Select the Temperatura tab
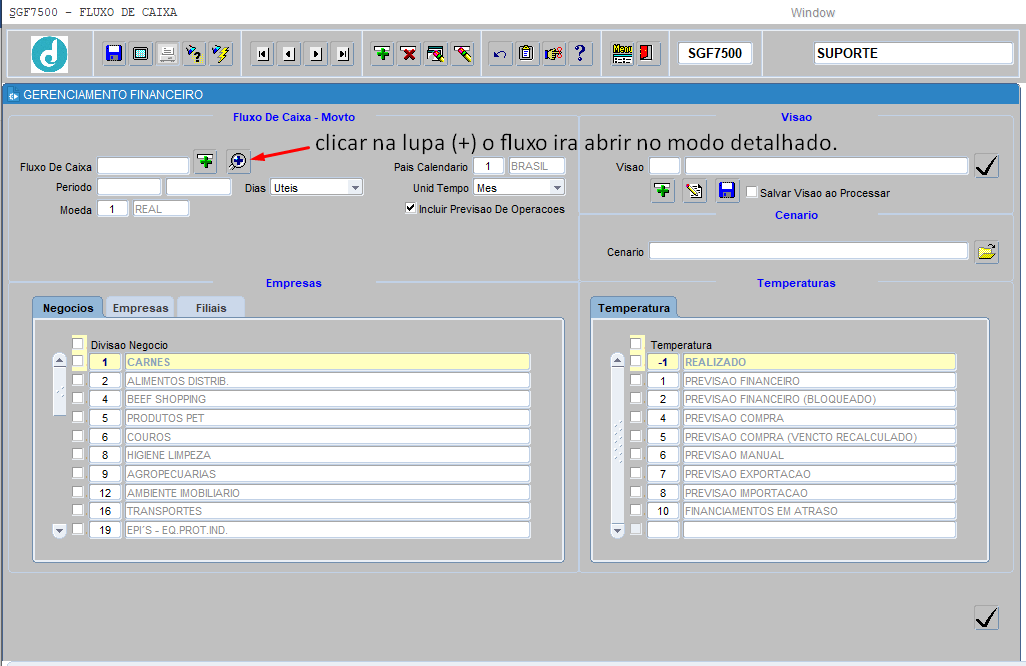 point(633,307)
